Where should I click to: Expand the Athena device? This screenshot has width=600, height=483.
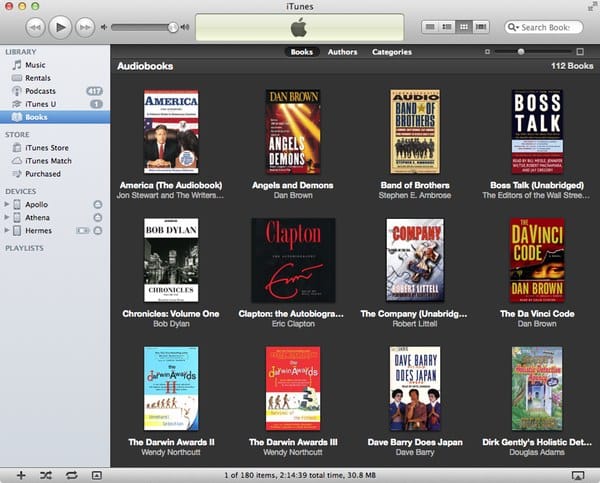pyautogui.click(x=7, y=217)
